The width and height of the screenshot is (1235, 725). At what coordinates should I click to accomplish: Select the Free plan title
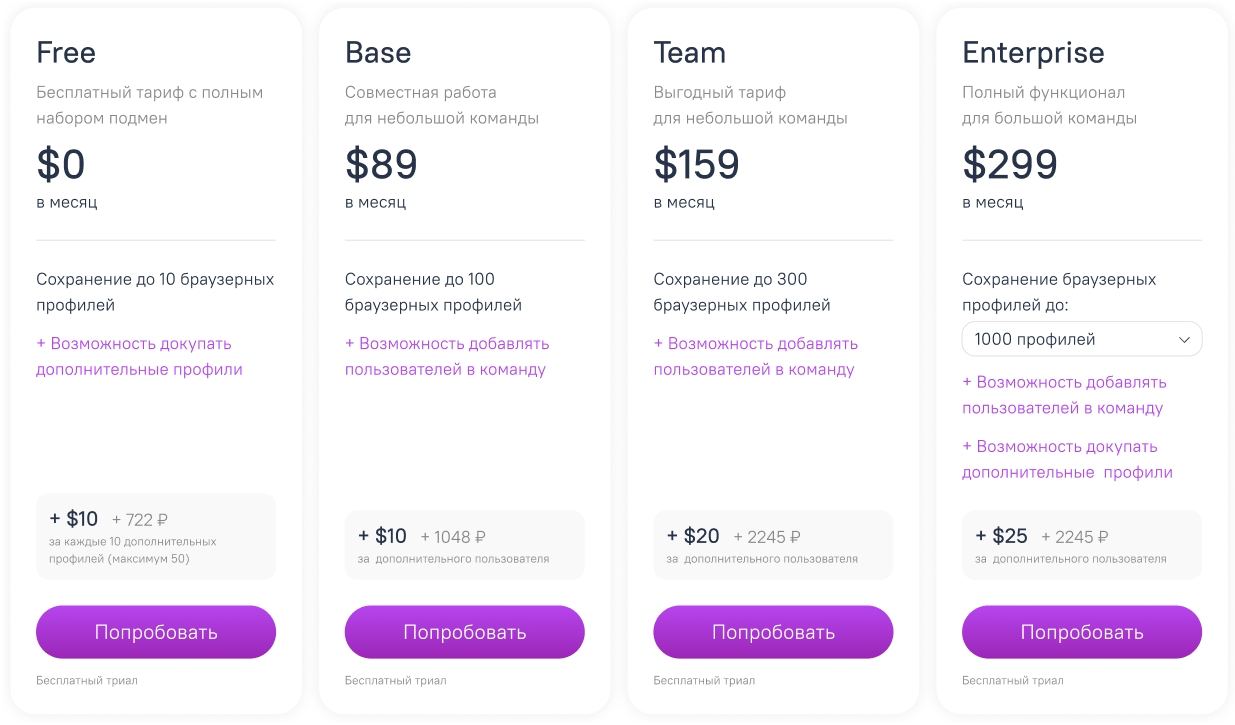[x=66, y=52]
